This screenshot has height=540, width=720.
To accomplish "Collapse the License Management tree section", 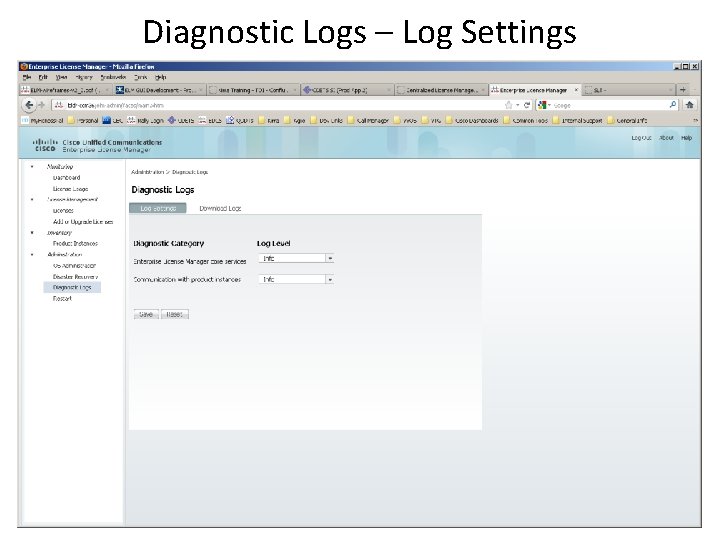I will [32, 199].
